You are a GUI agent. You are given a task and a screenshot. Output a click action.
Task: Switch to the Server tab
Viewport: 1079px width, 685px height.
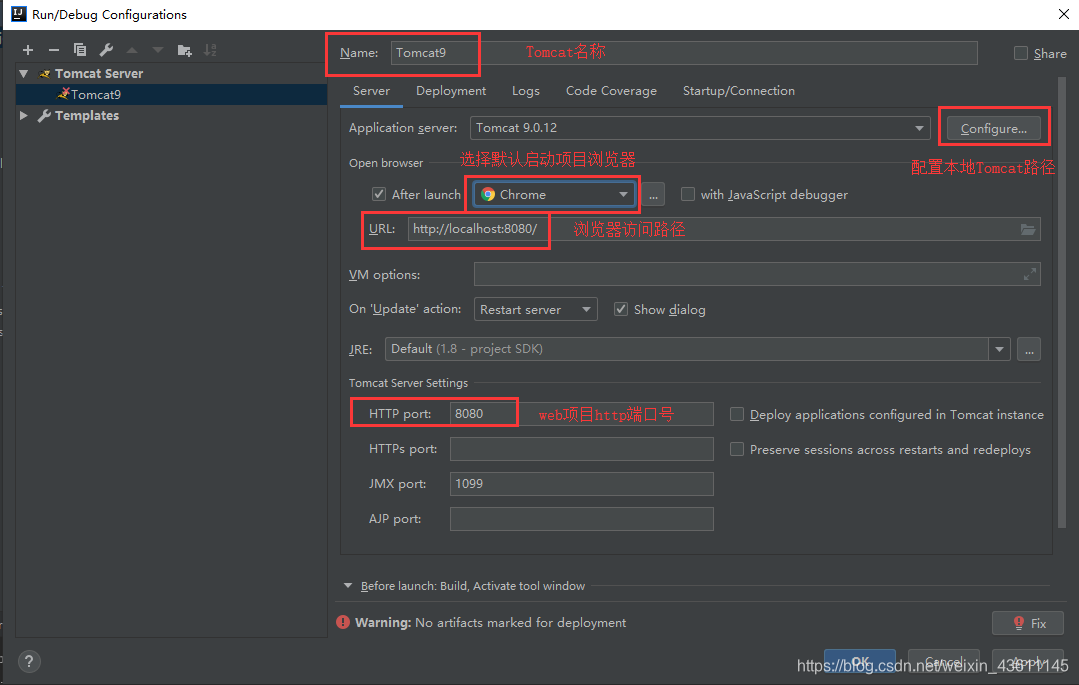coord(371,91)
